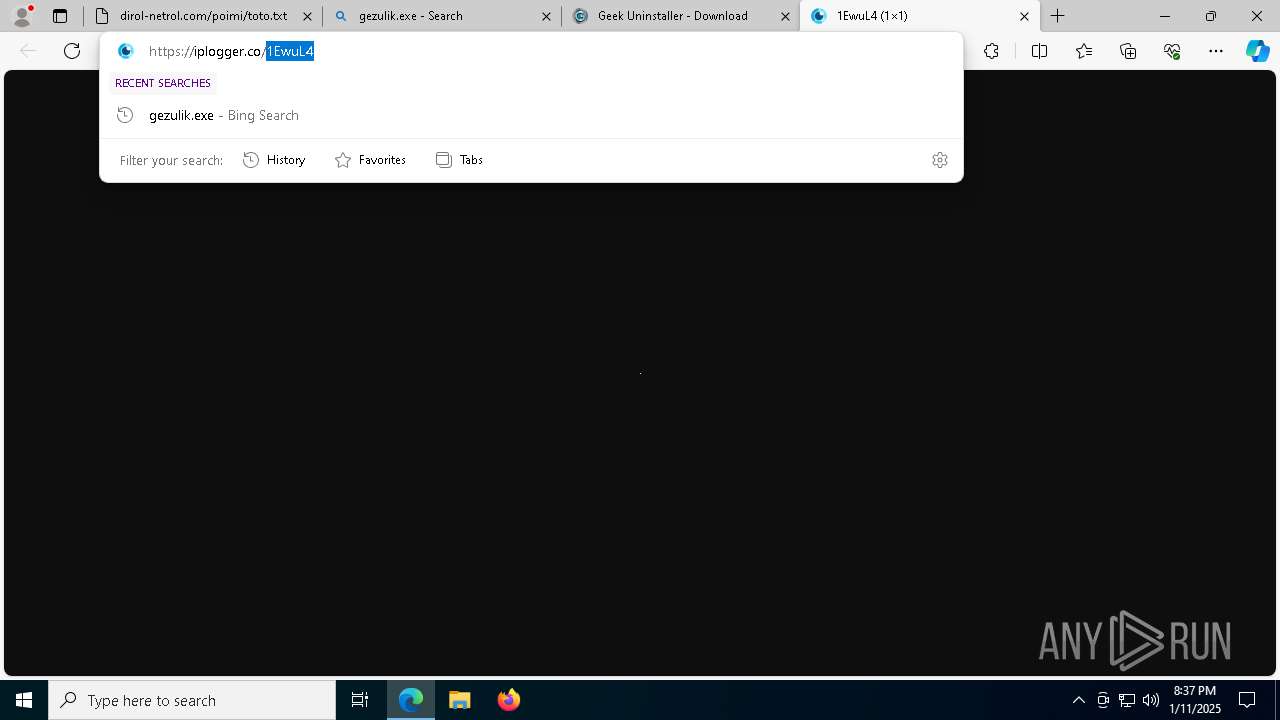Switch to dirol-netrol.com/poimi/toto.txt tab
Image resolution: width=1280 pixels, height=720 pixels.
[x=203, y=16]
